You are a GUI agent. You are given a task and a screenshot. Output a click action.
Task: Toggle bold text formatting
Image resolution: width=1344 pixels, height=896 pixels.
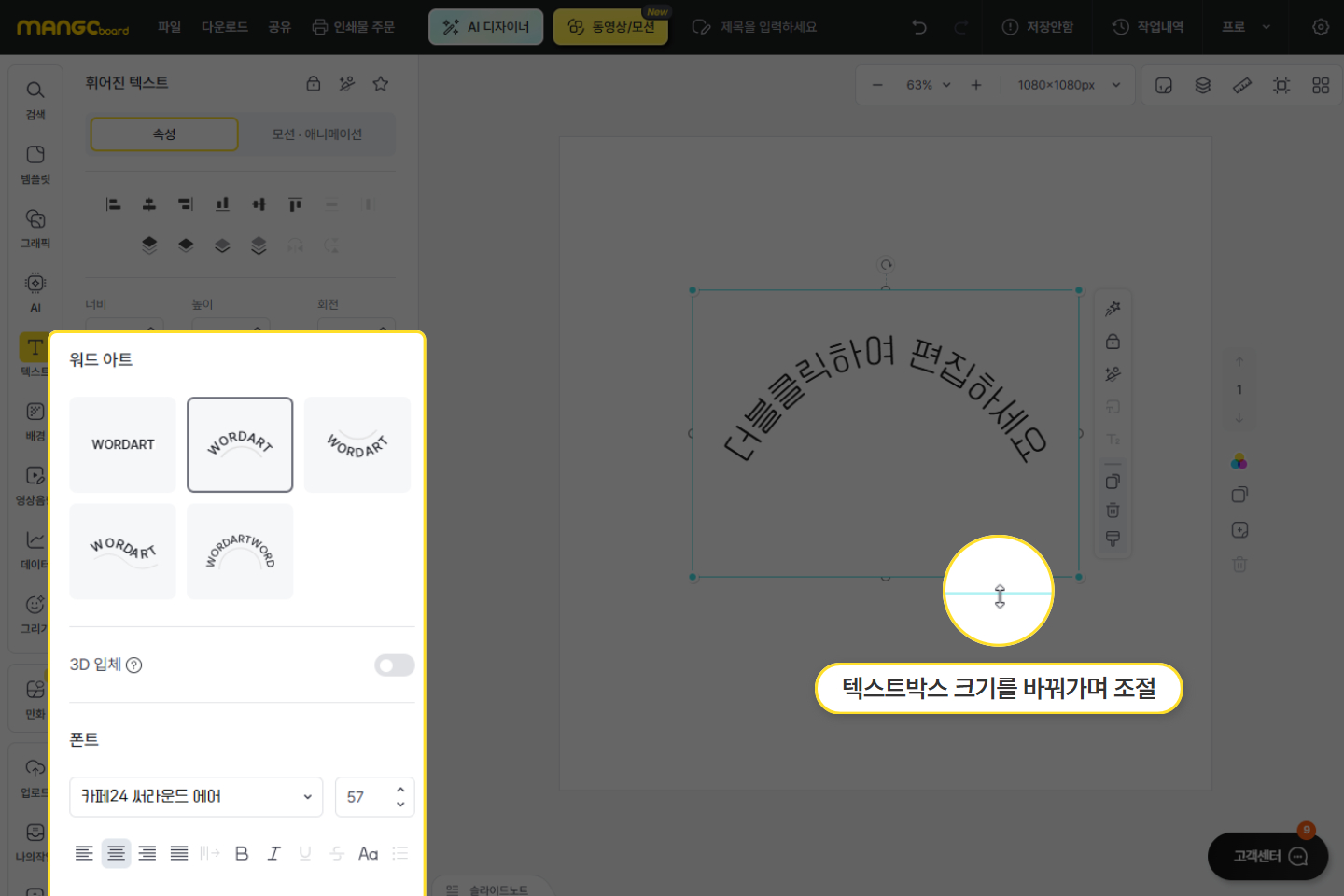coord(242,853)
